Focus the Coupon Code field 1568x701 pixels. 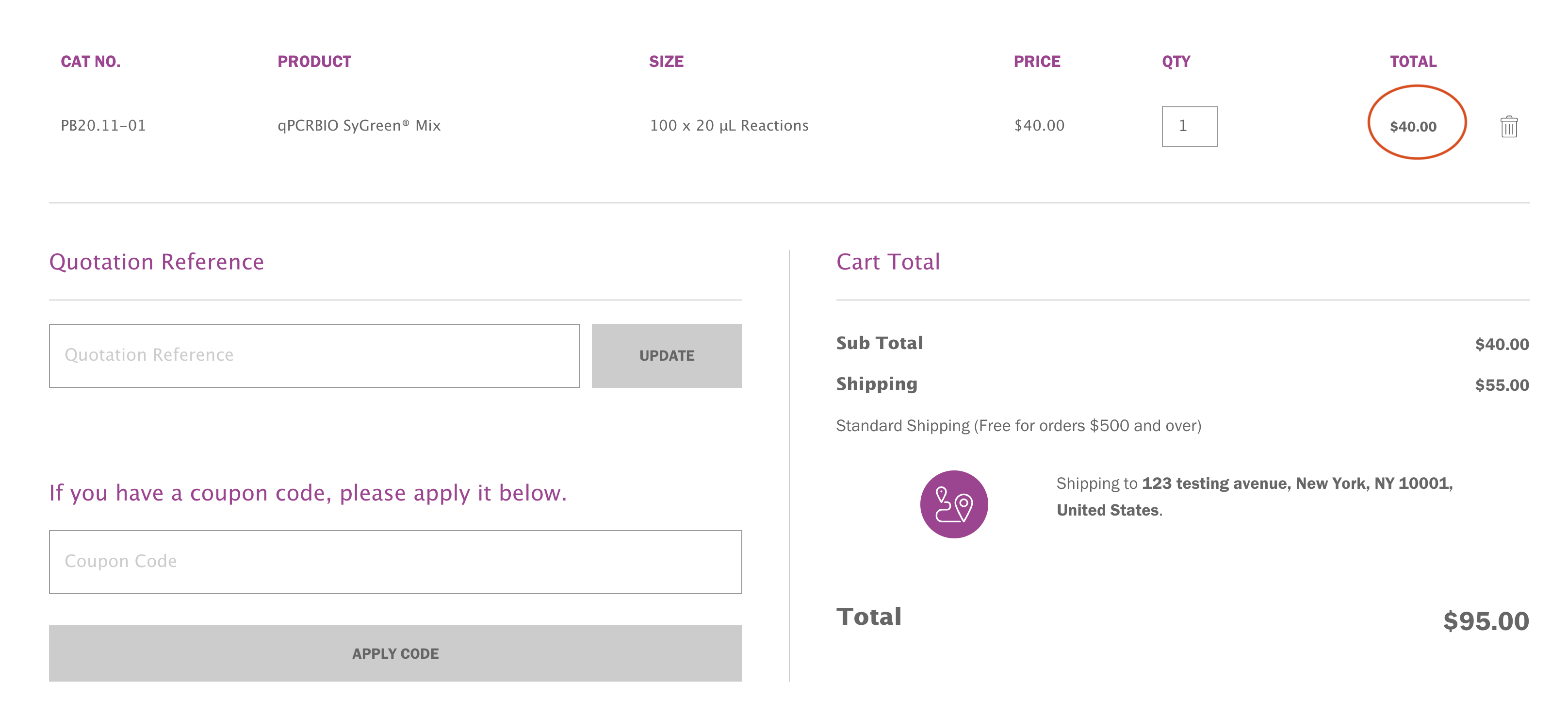(395, 561)
